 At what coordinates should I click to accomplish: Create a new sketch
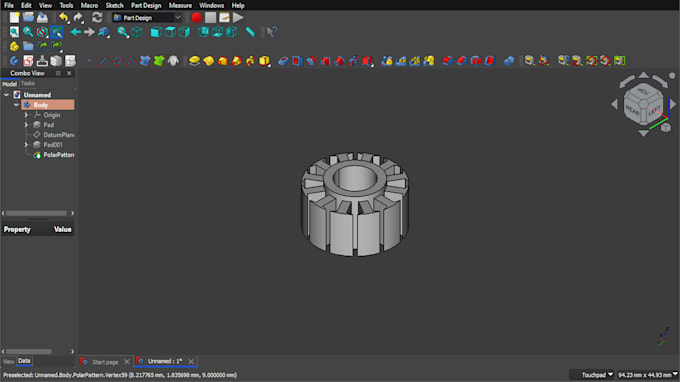pyautogui.click(x=28, y=61)
